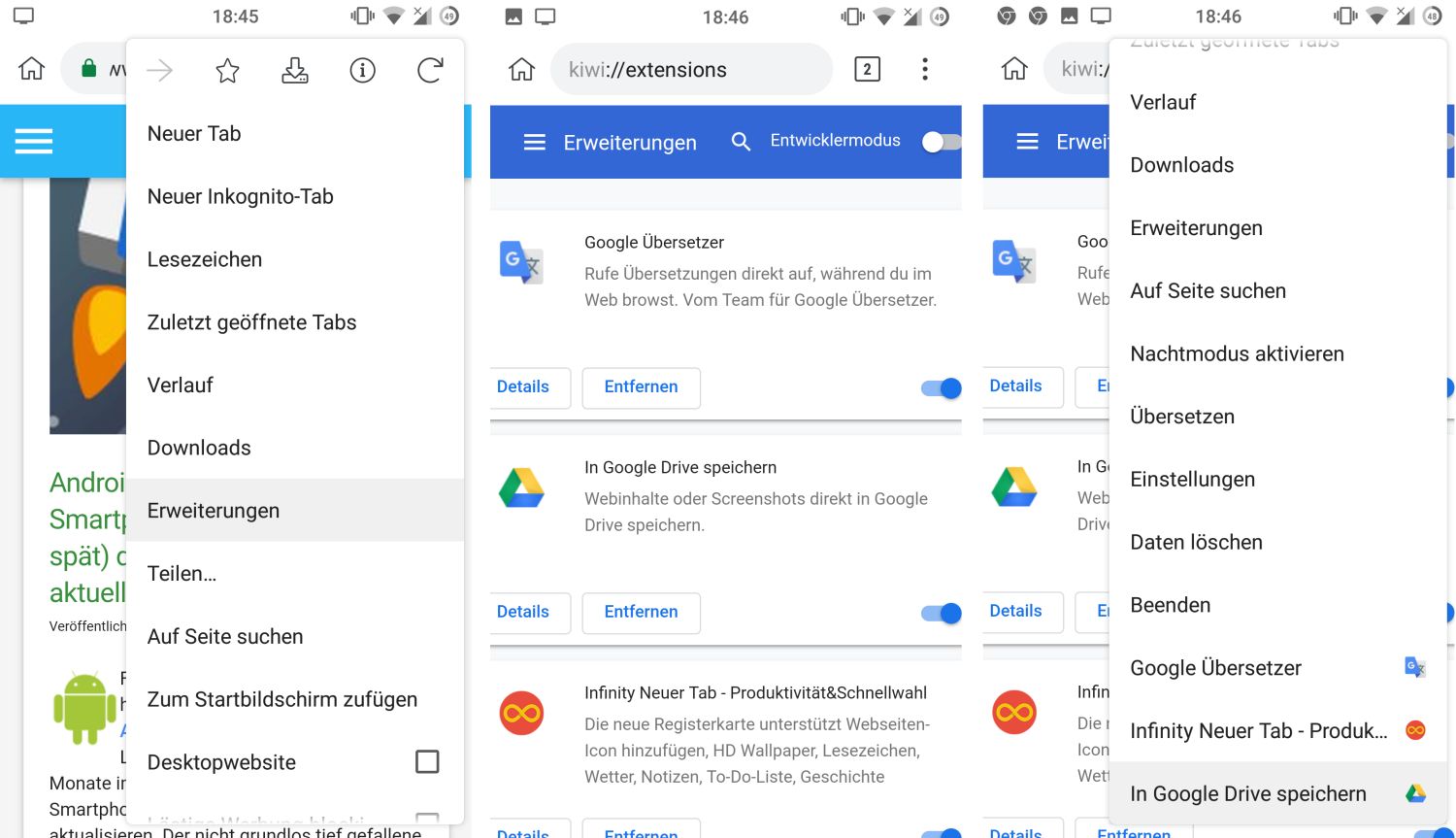
Task: Tap the bookmark star icon
Action: click(x=227, y=70)
